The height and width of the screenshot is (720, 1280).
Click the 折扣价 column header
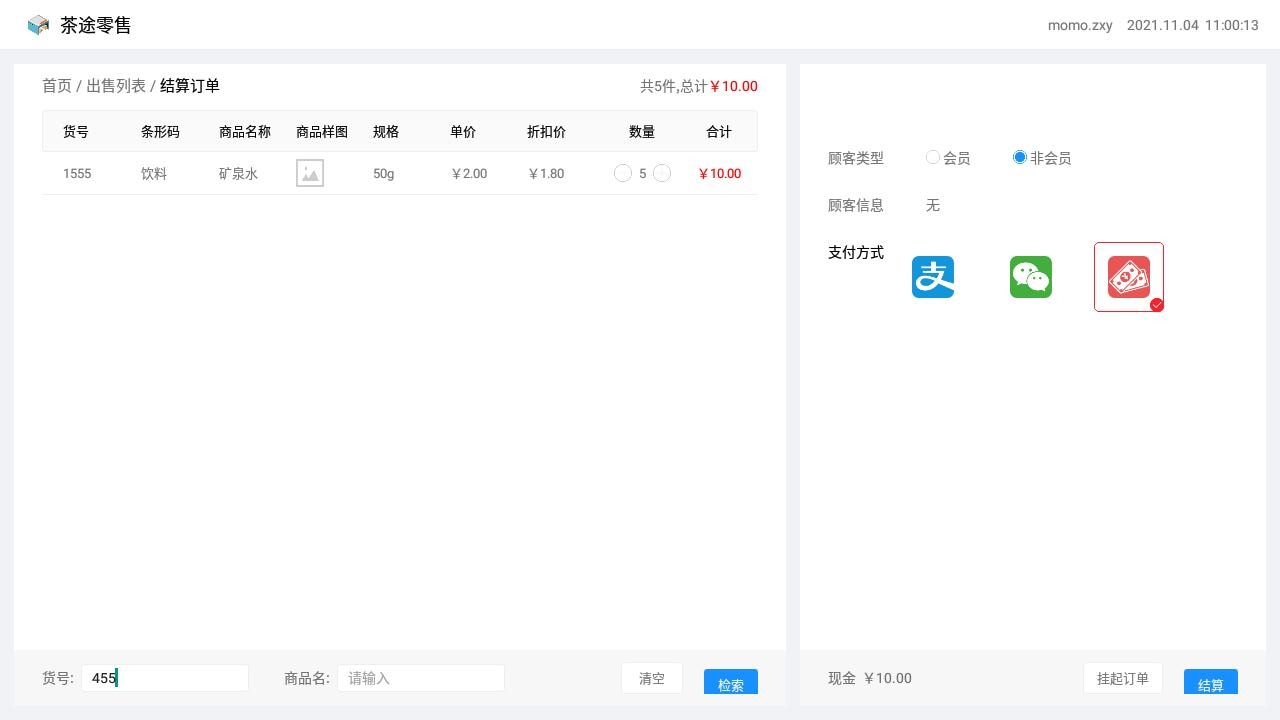tap(546, 131)
